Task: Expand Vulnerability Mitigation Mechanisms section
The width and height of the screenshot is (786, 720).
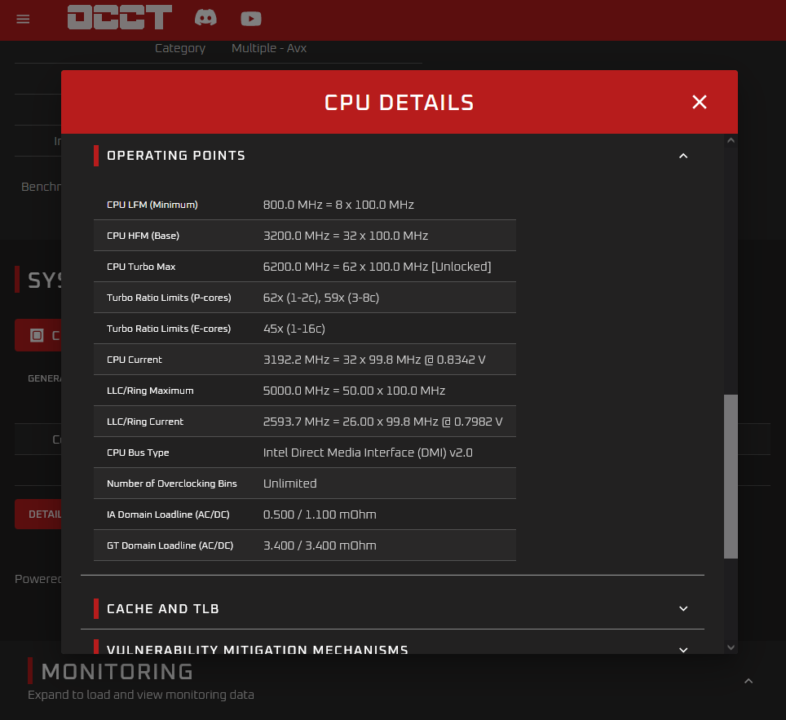Action: [683, 649]
